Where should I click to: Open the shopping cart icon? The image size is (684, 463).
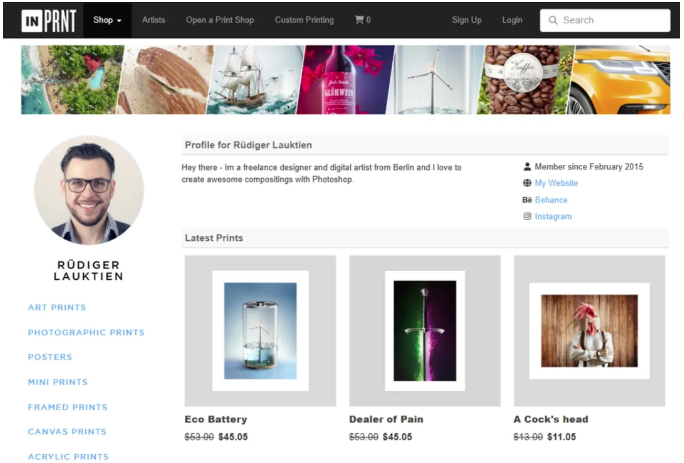tap(362, 20)
